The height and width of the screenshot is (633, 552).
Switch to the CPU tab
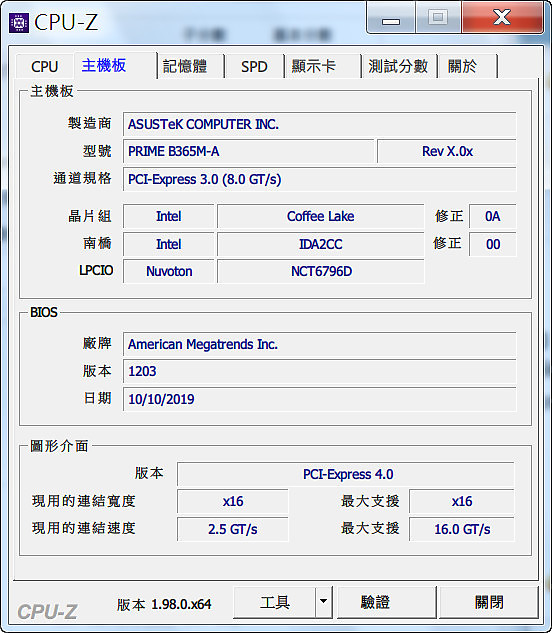44,66
